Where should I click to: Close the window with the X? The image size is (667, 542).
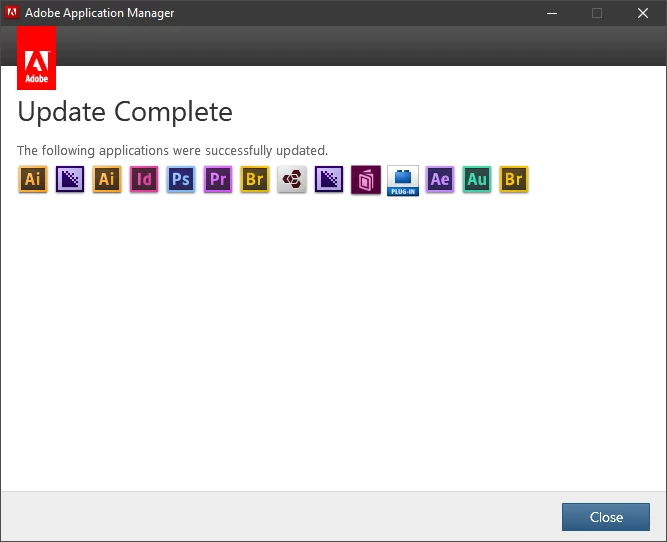coord(643,13)
